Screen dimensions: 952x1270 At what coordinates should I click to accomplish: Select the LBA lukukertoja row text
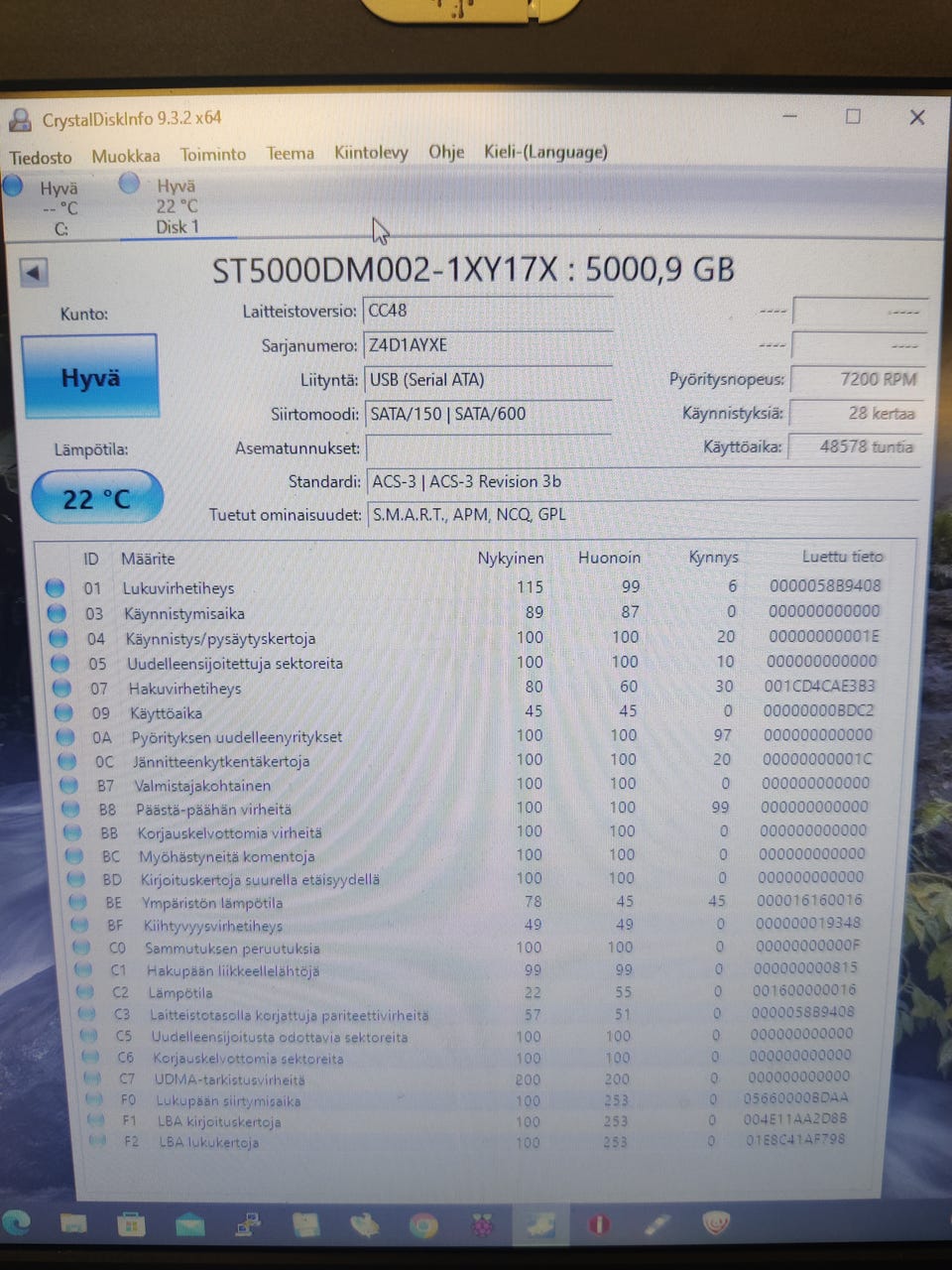209,1144
